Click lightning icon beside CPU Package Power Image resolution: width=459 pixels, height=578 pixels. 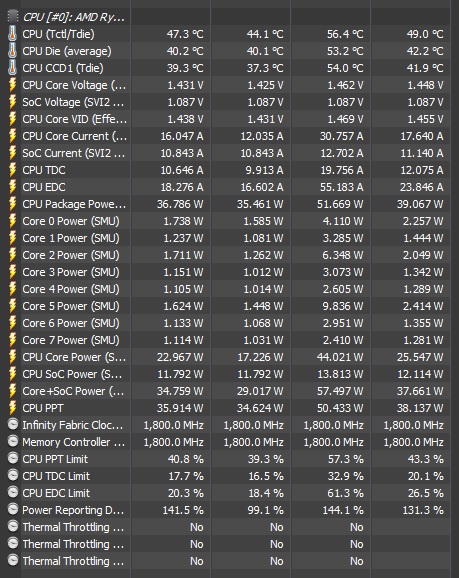pos(13,203)
